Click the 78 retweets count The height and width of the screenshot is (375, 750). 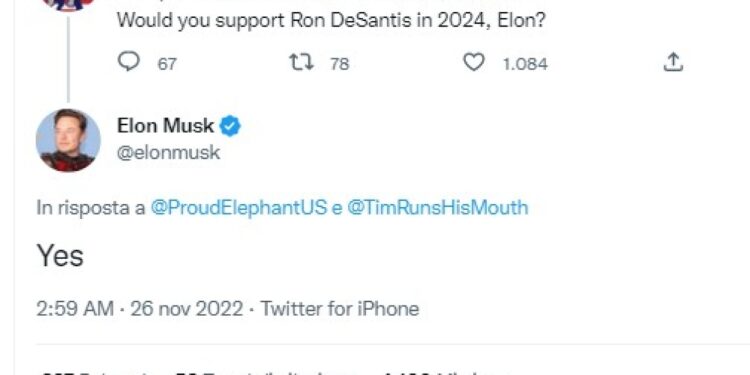[x=340, y=64]
